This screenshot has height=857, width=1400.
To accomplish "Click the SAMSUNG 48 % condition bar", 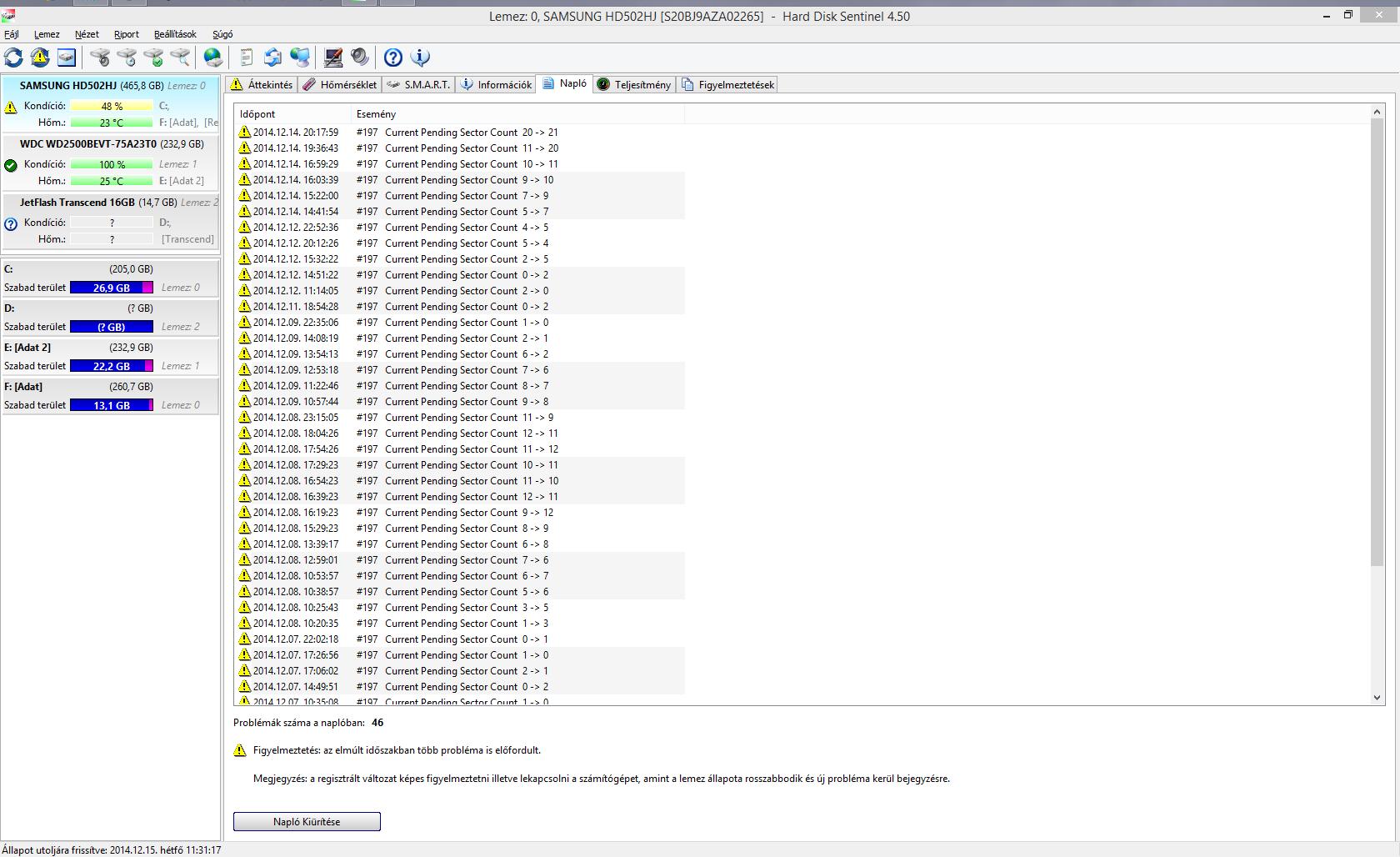I will 112,106.
